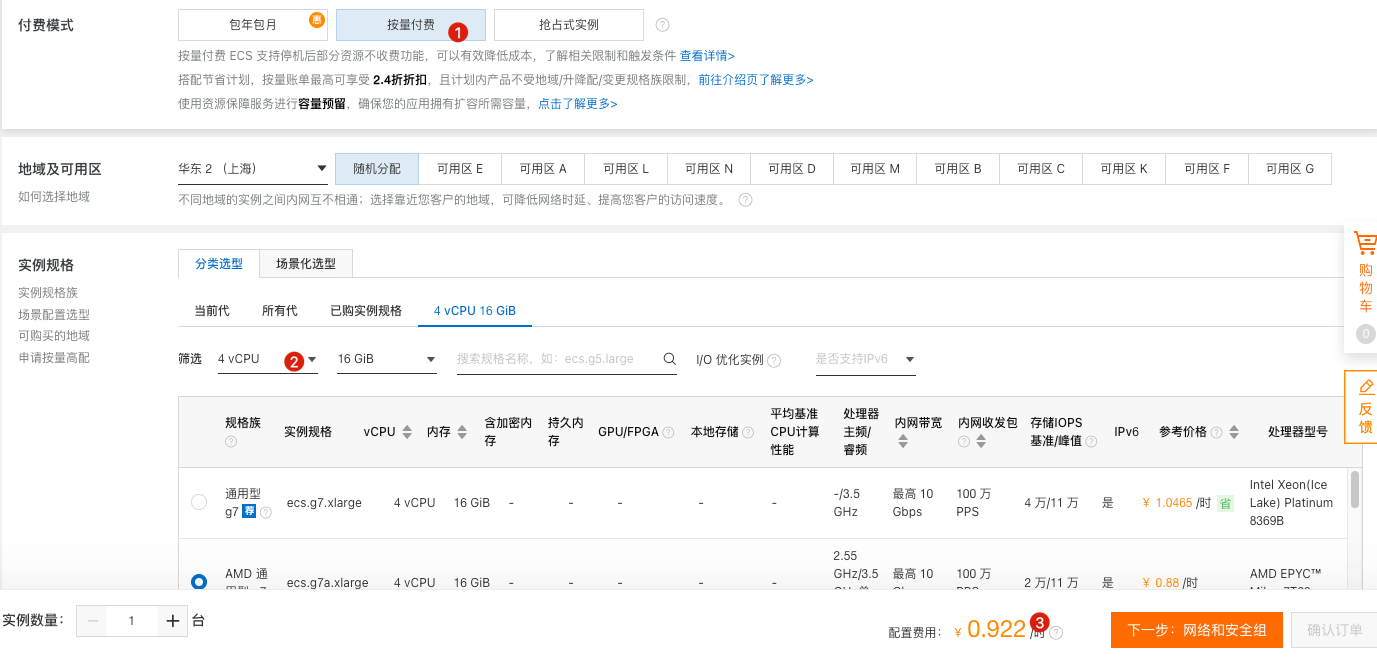The image size is (1377, 663).
Task: Click the 确认订单 button
Action: (x=1334, y=630)
